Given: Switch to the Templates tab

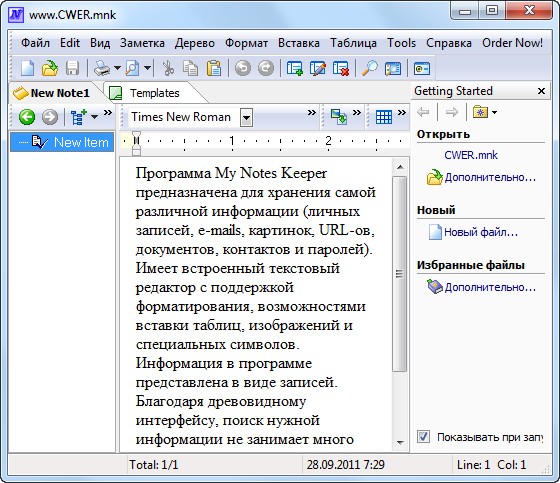Looking at the screenshot, I should 154,93.
